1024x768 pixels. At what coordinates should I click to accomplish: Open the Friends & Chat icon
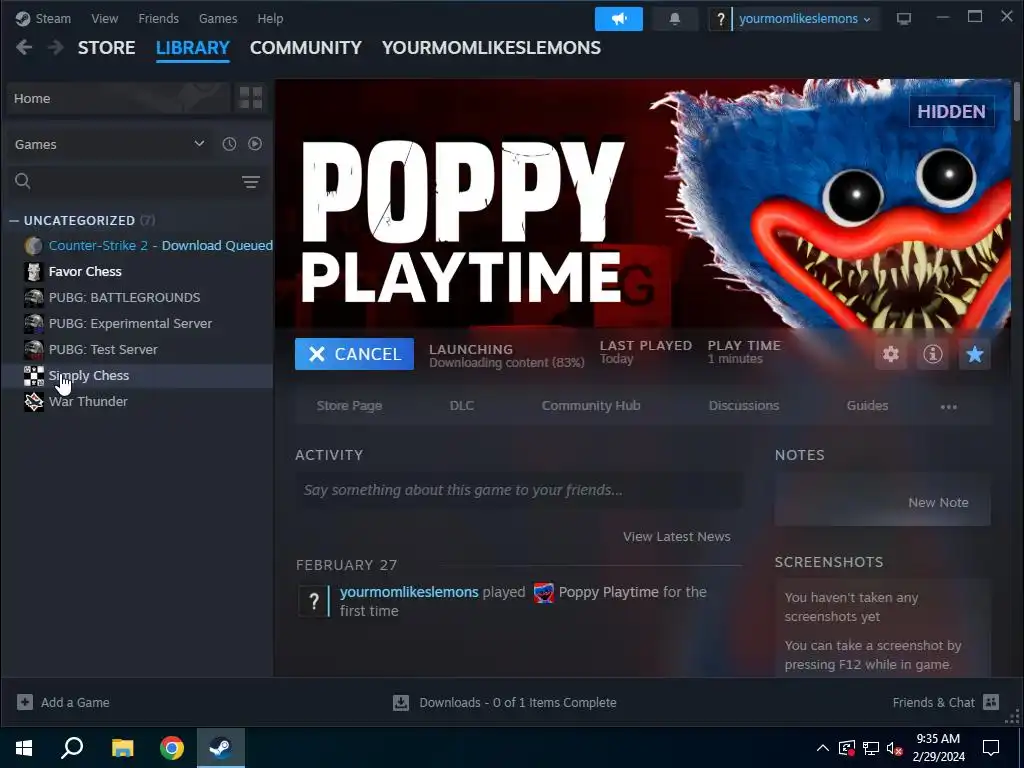point(991,702)
